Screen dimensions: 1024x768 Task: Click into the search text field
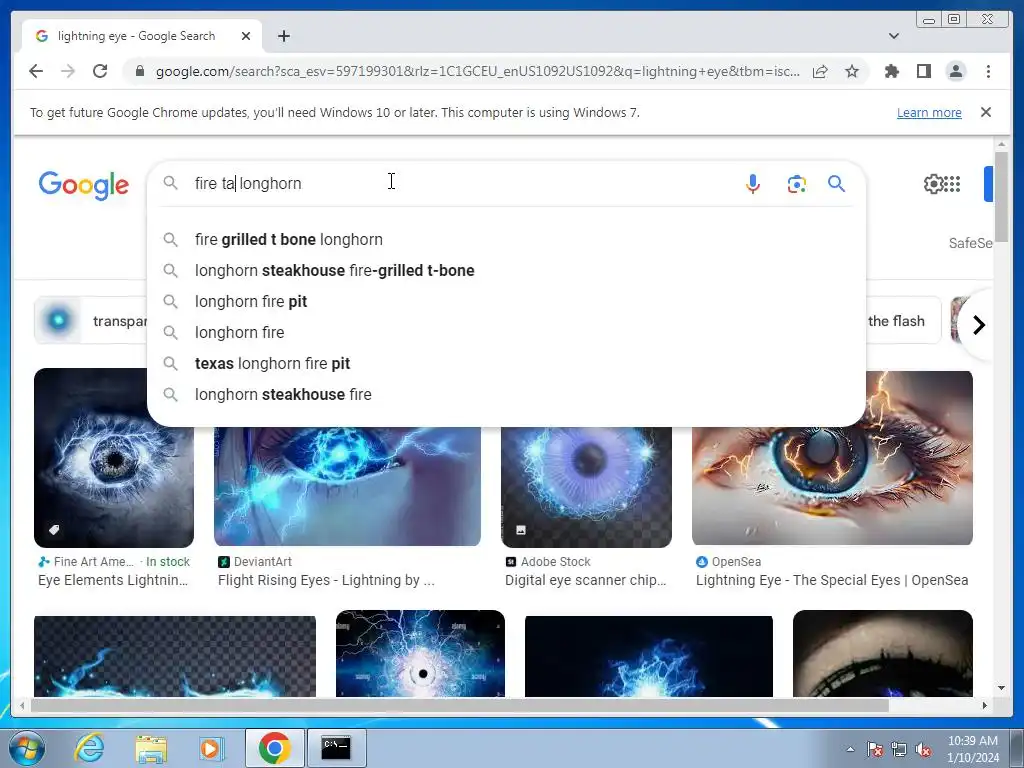(x=457, y=184)
